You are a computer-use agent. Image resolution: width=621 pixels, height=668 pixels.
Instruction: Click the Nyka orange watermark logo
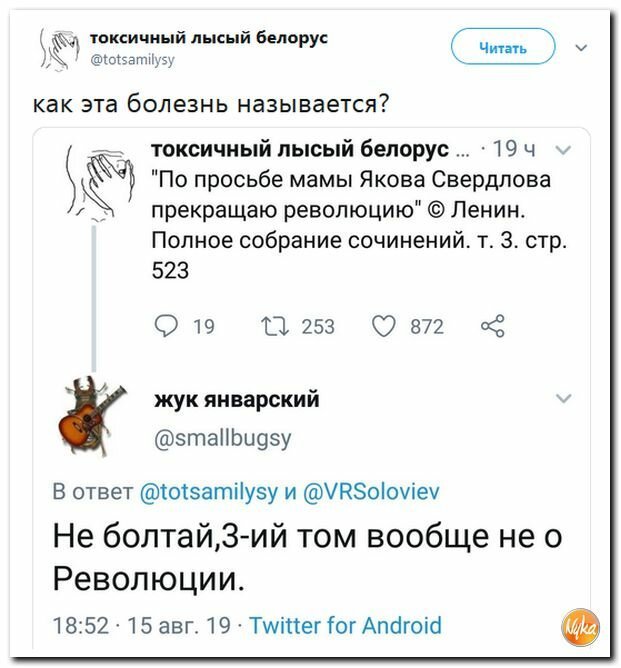click(581, 627)
